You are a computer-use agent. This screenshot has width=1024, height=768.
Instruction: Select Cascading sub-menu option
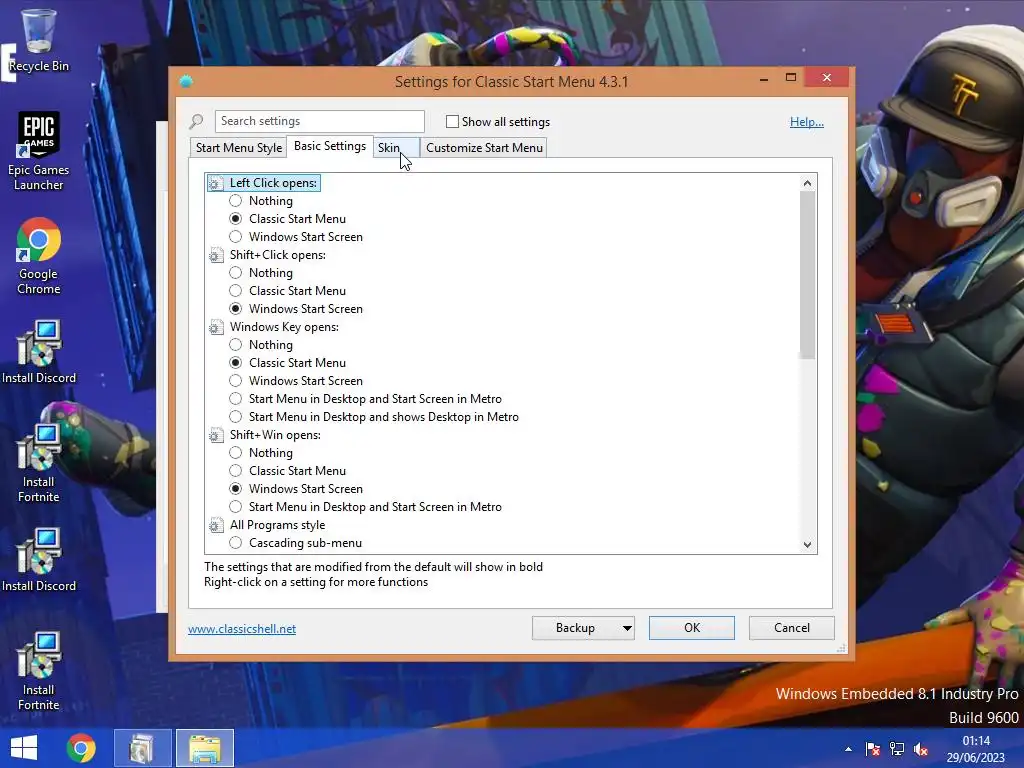point(236,543)
